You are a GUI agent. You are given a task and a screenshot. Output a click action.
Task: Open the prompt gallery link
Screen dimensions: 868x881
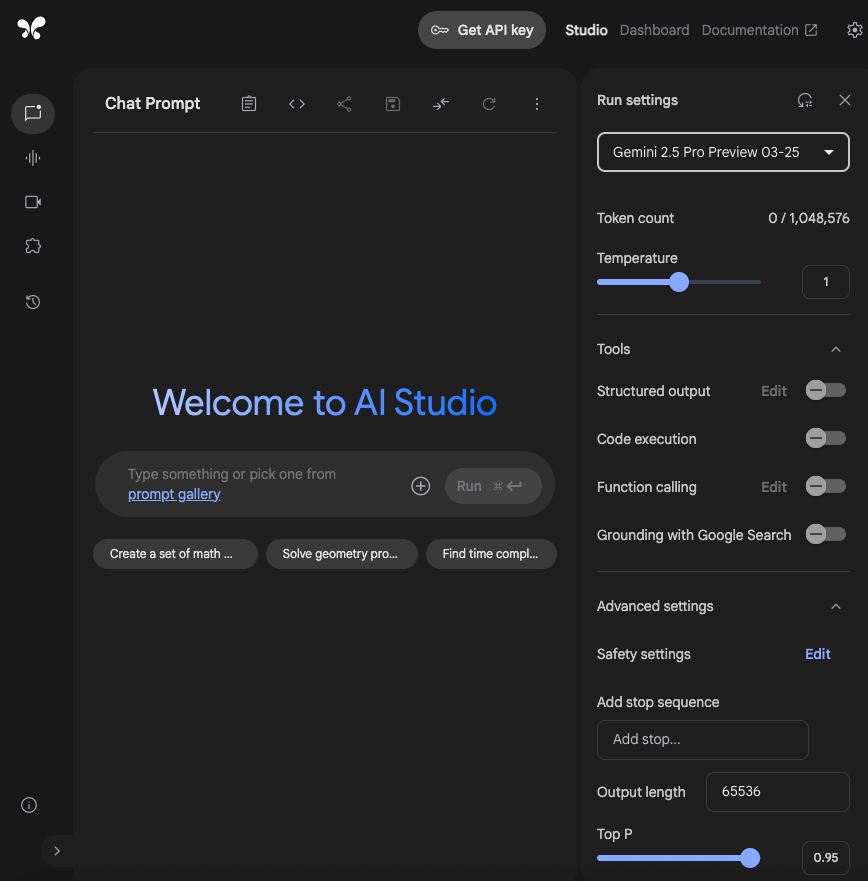[x=174, y=494]
